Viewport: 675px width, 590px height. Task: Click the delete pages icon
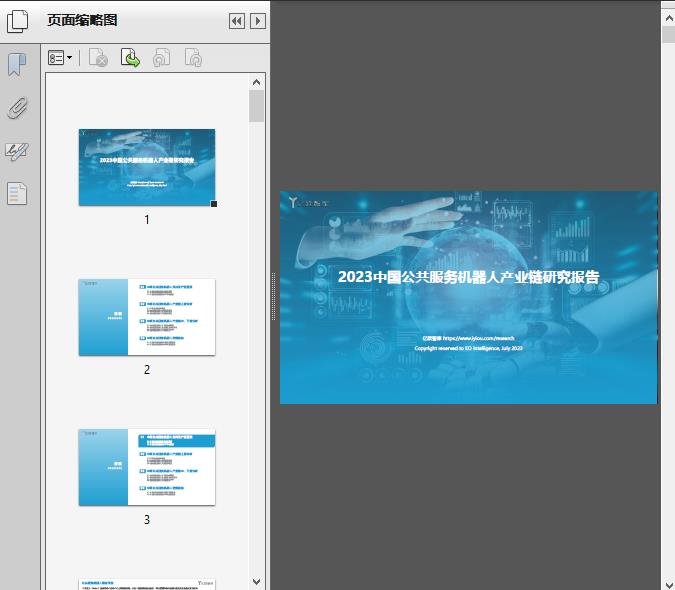pyautogui.click(x=98, y=58)
